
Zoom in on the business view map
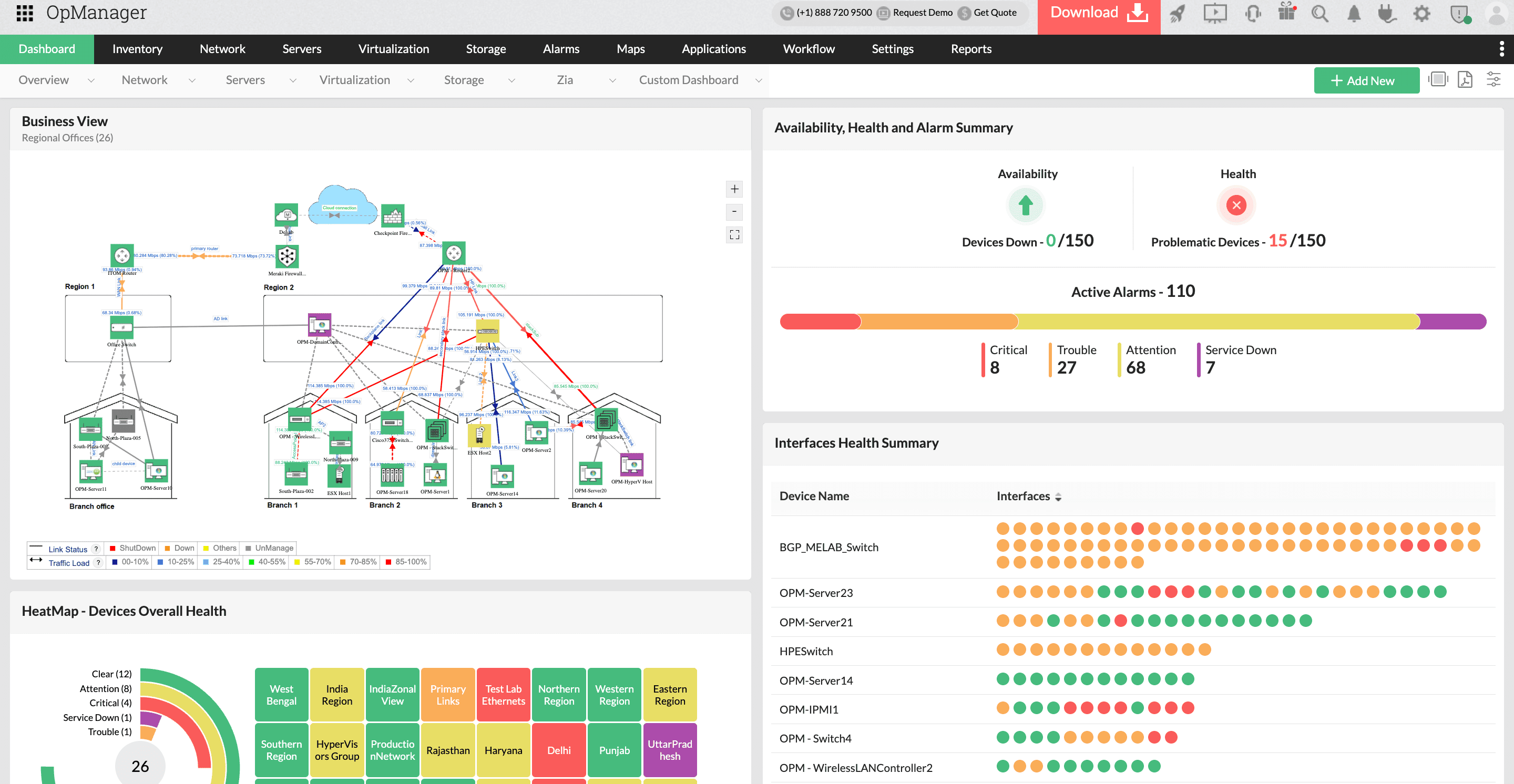(734, 189)
